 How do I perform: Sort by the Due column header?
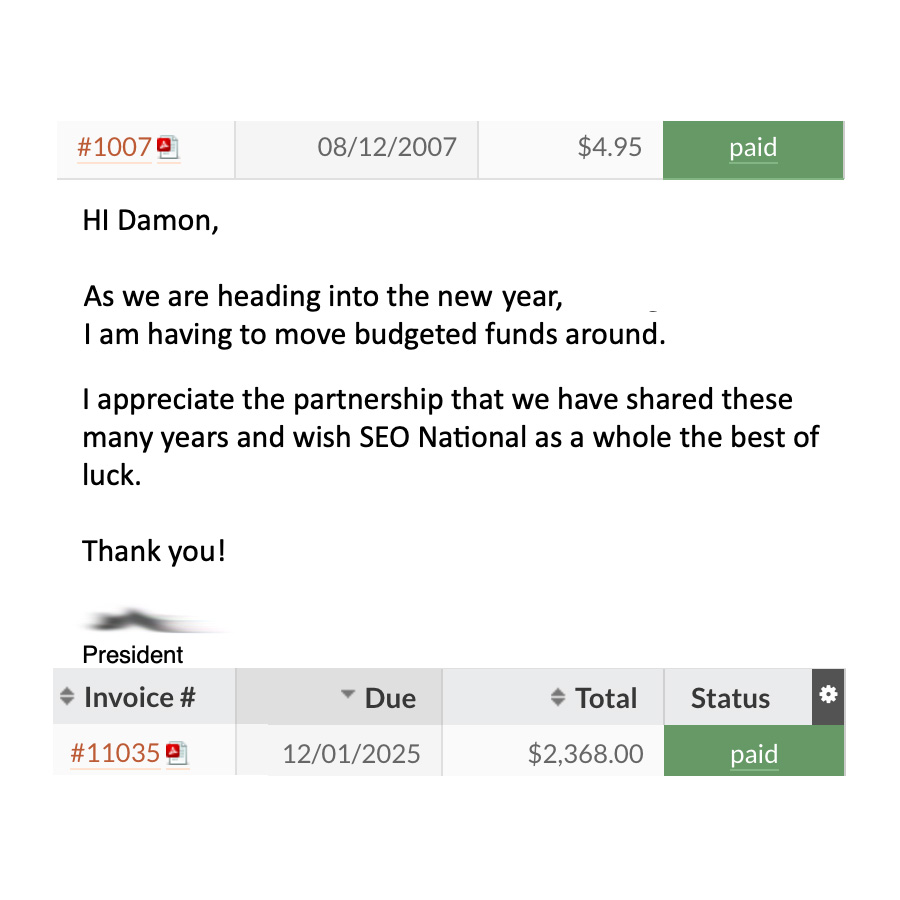point(392,698)
